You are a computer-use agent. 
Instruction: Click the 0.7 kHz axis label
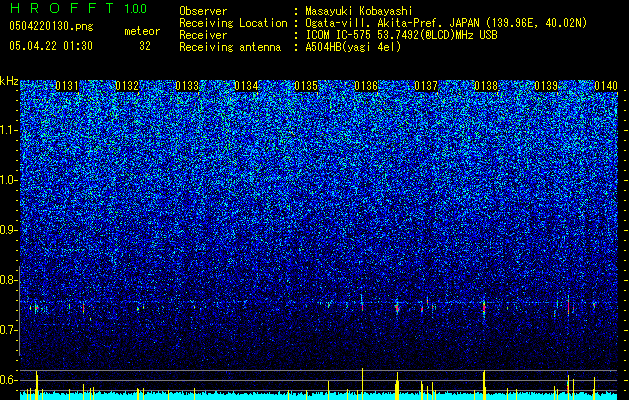9,330
